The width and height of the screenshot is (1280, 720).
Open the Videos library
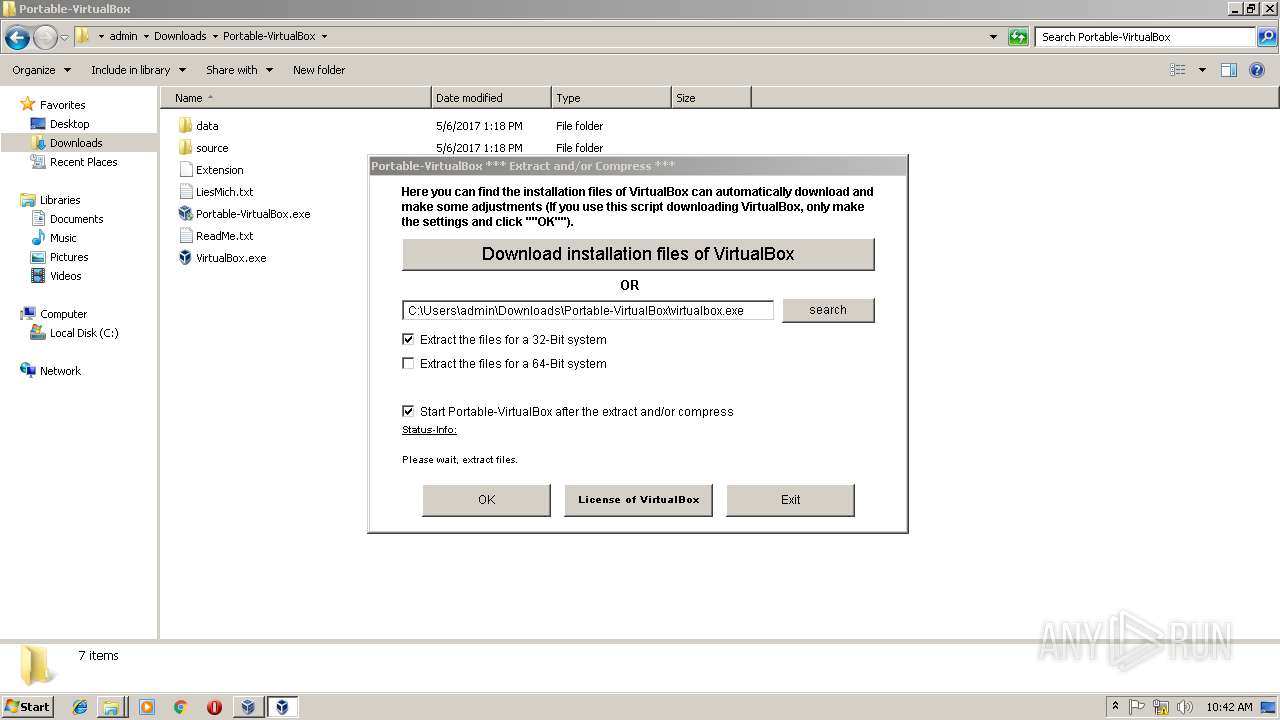65,276
